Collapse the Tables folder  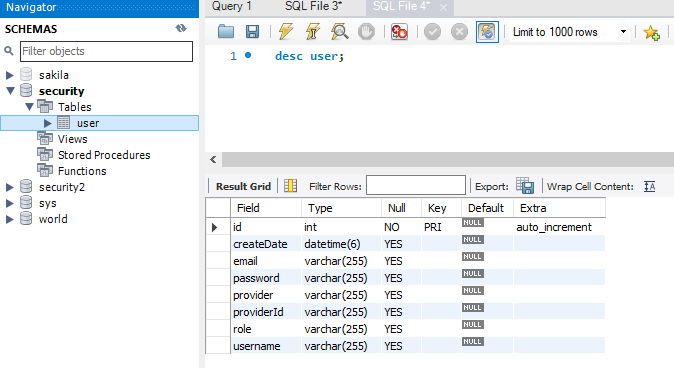29,107
